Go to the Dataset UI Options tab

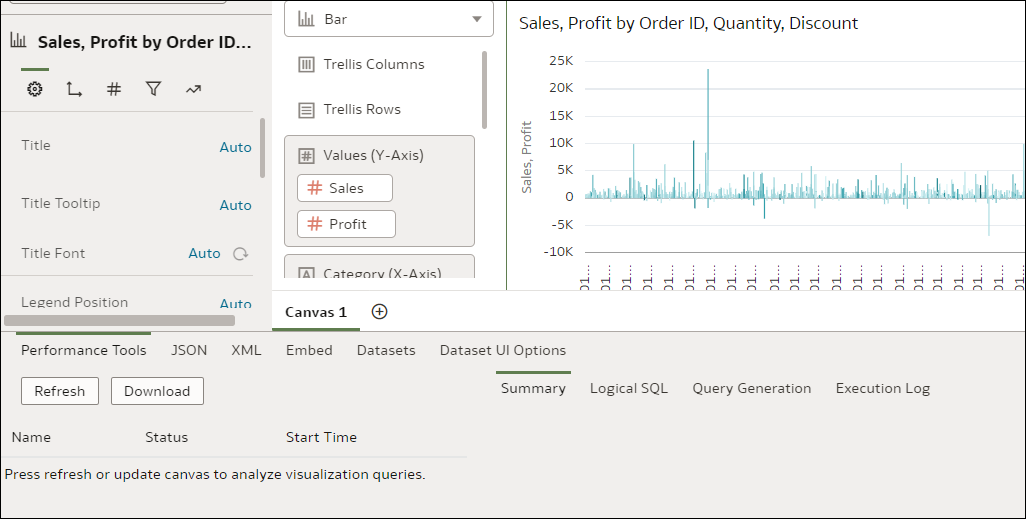pyautogui.click(x=502, y=350)
